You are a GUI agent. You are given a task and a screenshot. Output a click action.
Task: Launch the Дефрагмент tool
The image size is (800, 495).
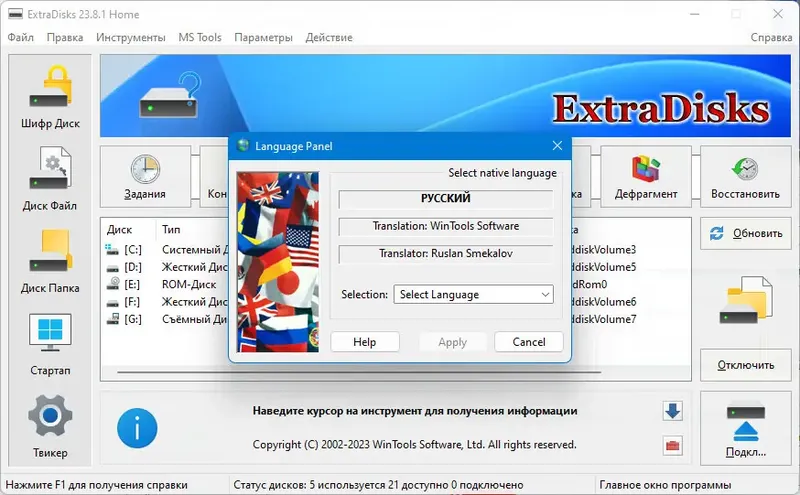click(646, 177)
